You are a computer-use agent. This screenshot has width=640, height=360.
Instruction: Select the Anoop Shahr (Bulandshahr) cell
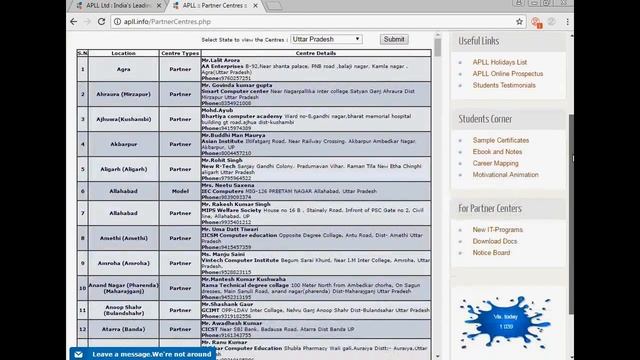(x=123, y=310)
